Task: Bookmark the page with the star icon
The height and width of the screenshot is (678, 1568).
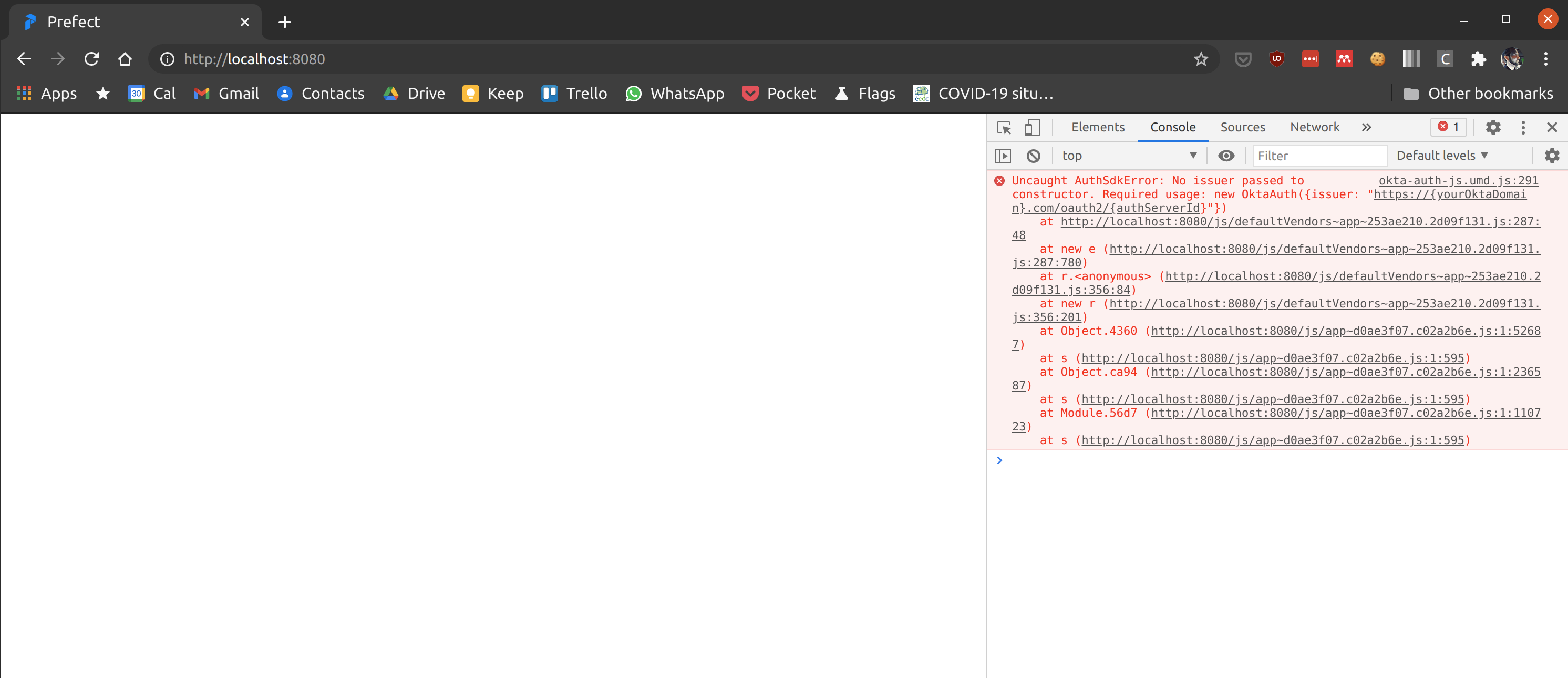Action: [1200, 58]
